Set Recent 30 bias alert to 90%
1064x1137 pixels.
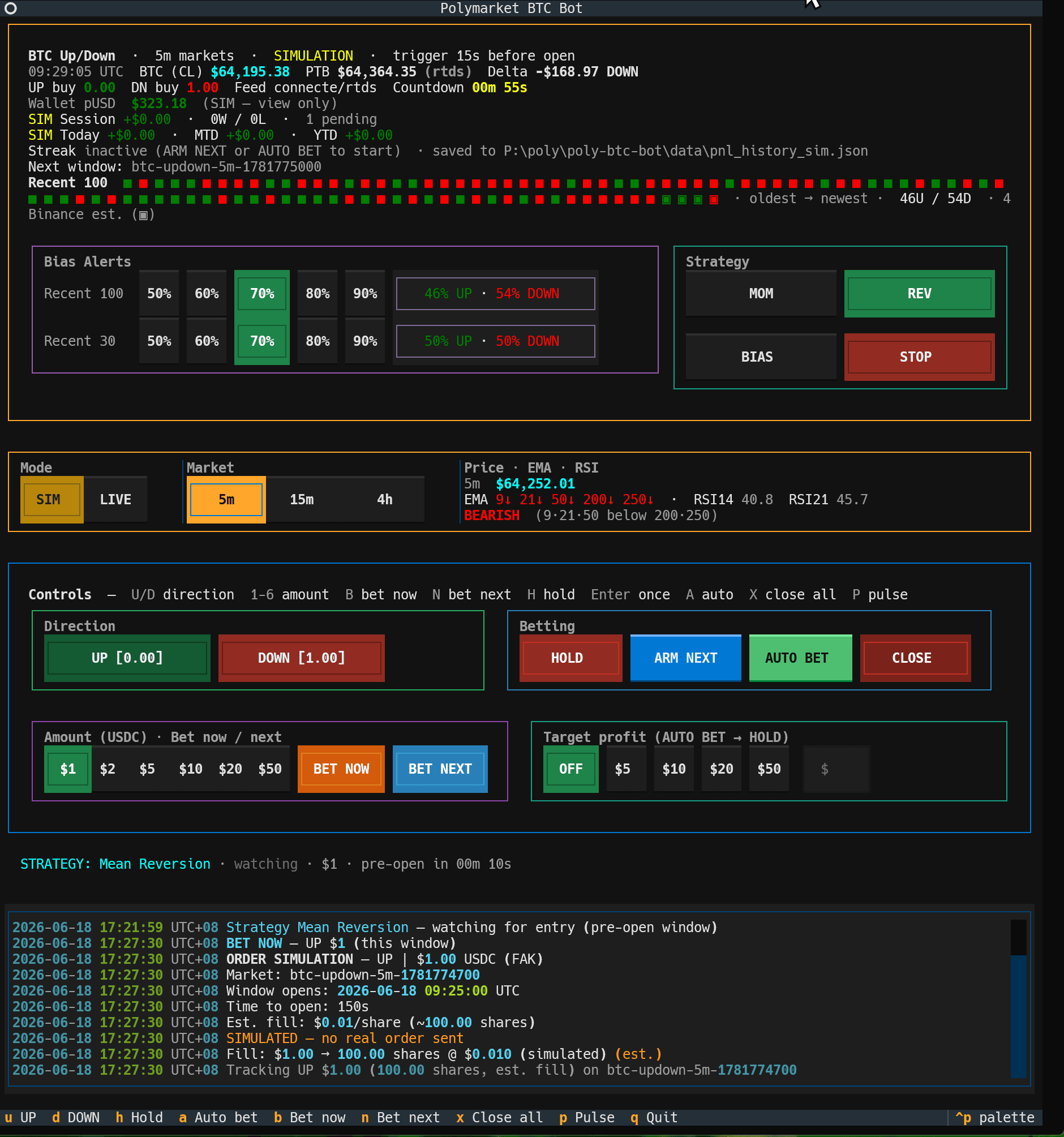tap(365, 341)
